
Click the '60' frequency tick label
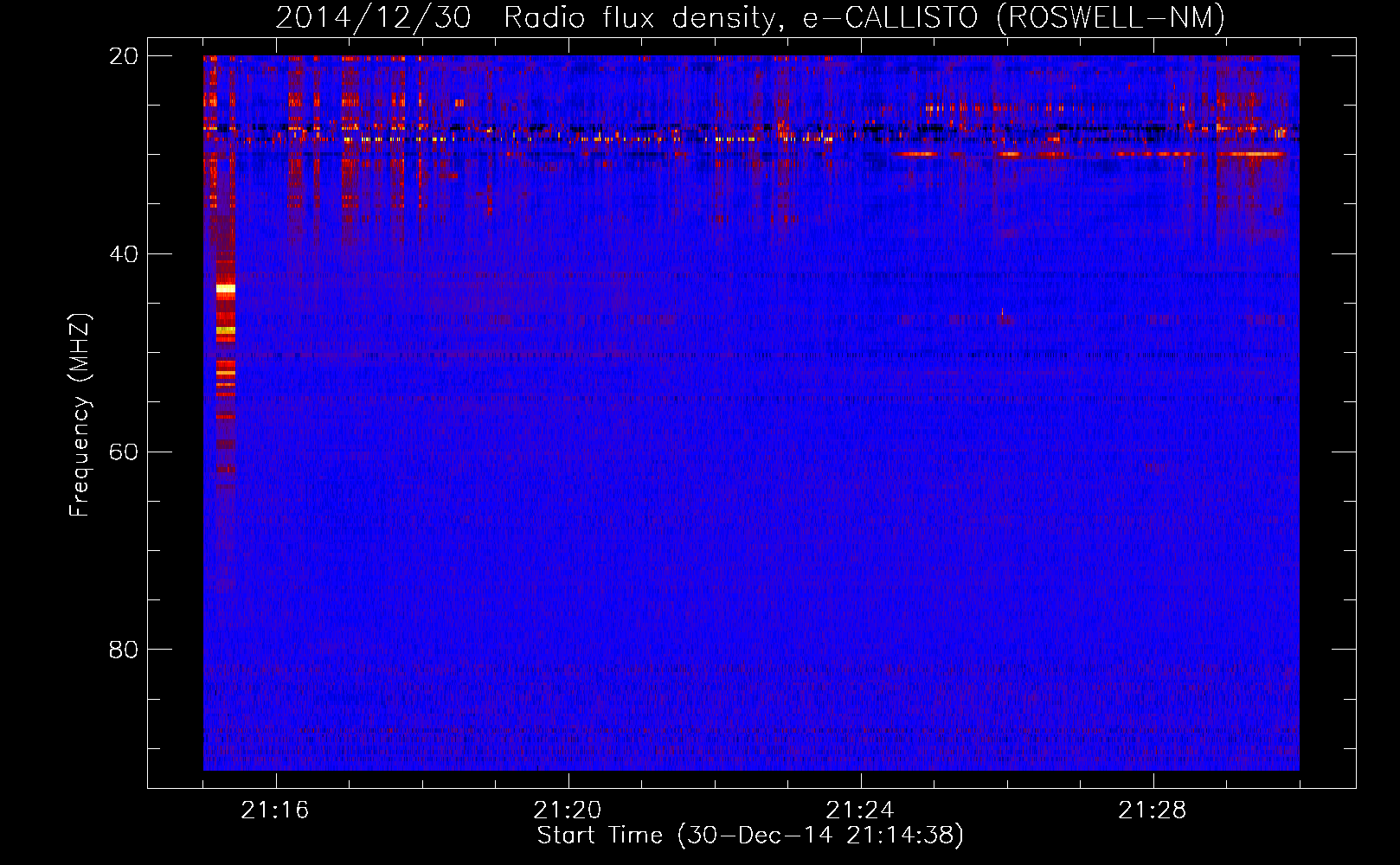click(123, 452)
